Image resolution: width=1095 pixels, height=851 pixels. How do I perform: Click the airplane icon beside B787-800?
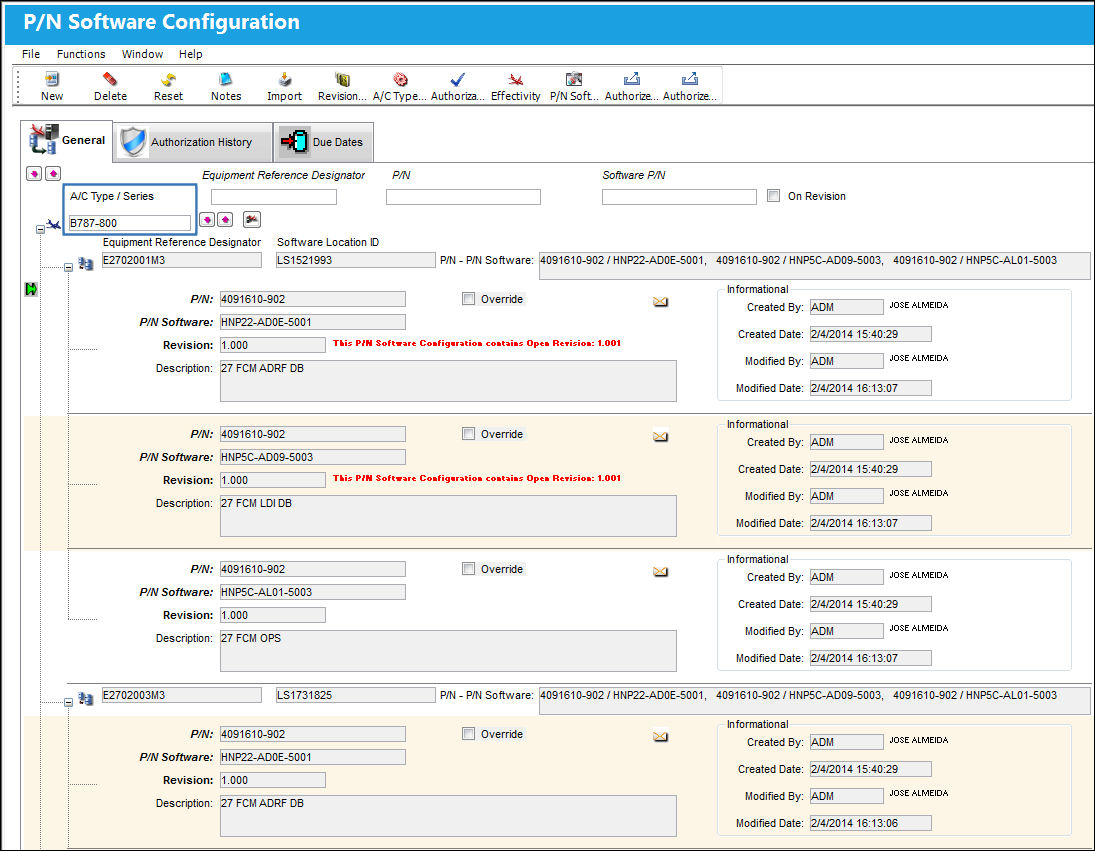click(54, 224)
